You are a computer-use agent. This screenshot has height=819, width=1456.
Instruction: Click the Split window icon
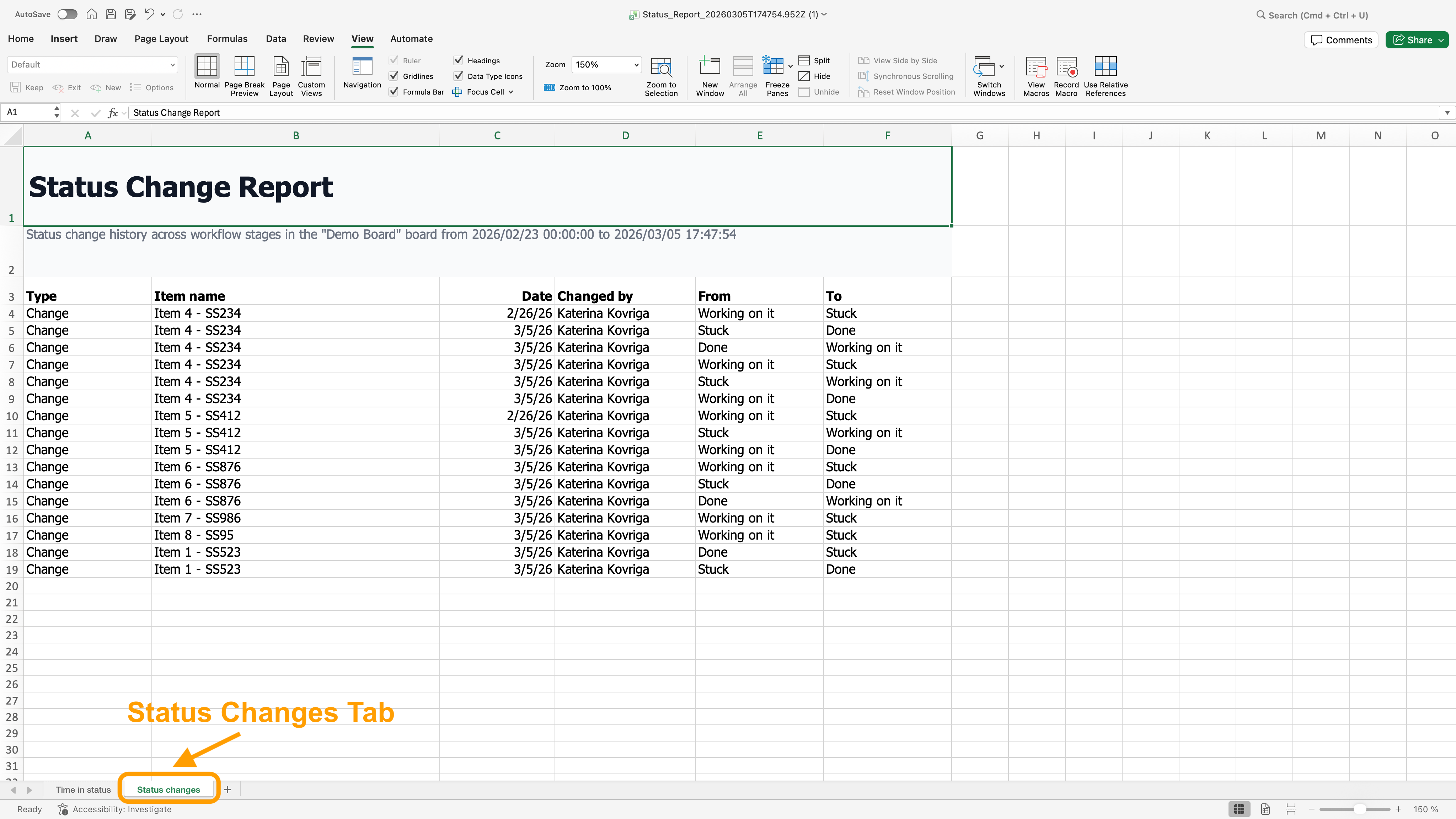(x=804, y=60)
